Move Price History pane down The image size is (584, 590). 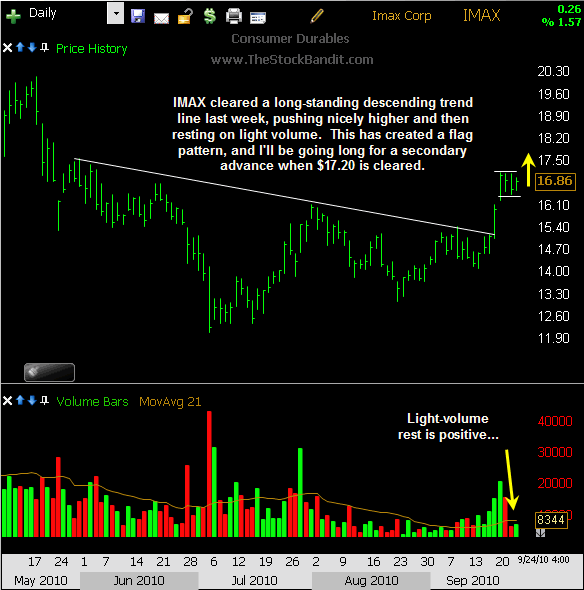coord(32,47)
